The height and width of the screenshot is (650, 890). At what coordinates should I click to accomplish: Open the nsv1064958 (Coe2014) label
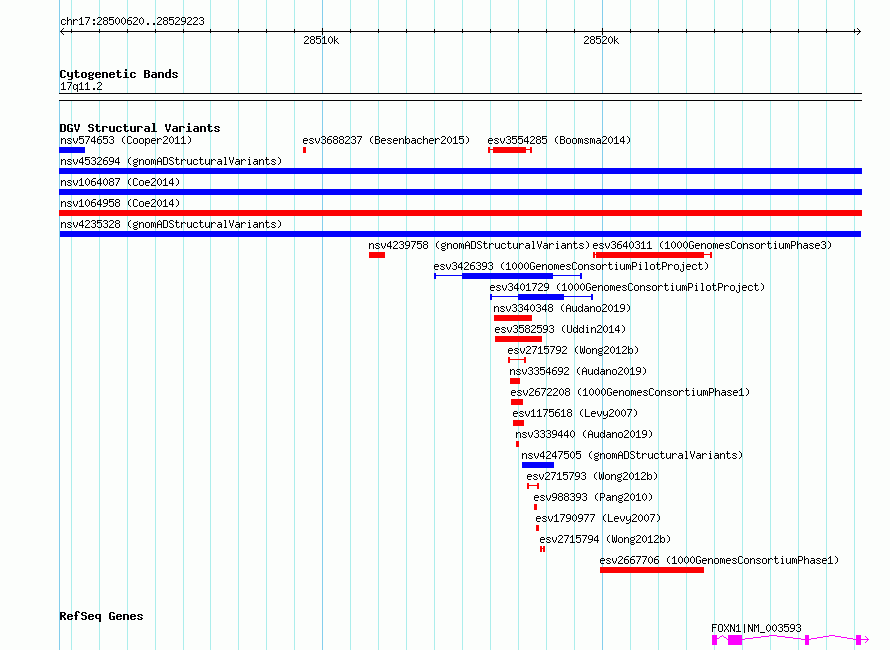[120, 203]
